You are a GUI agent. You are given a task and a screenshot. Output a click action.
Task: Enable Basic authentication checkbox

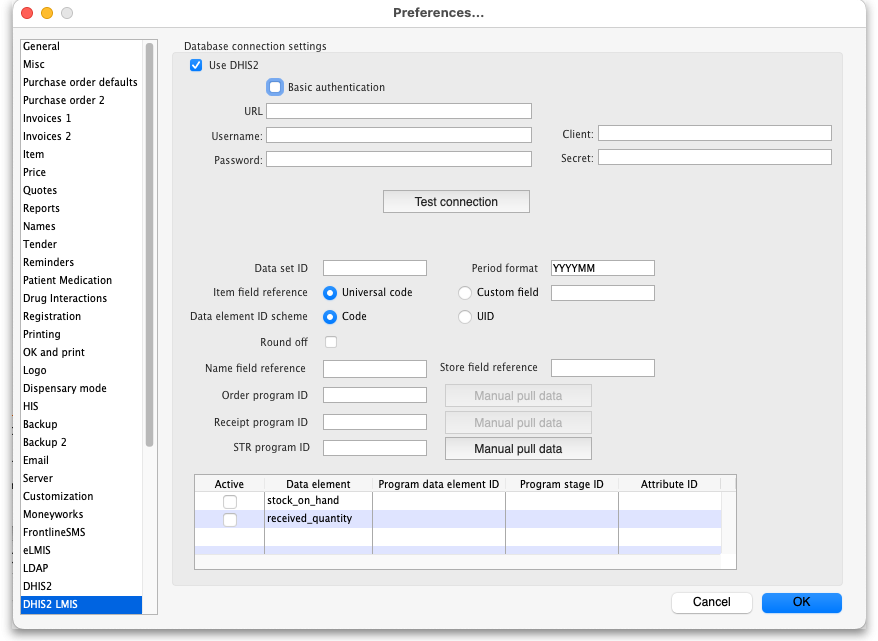(275, 88)
